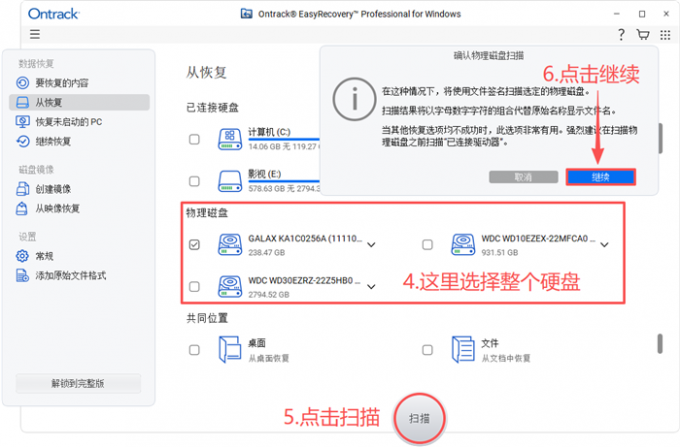The image size is (680, 447).
Task: Open the shopping cart icon
Action: point(643,34)
